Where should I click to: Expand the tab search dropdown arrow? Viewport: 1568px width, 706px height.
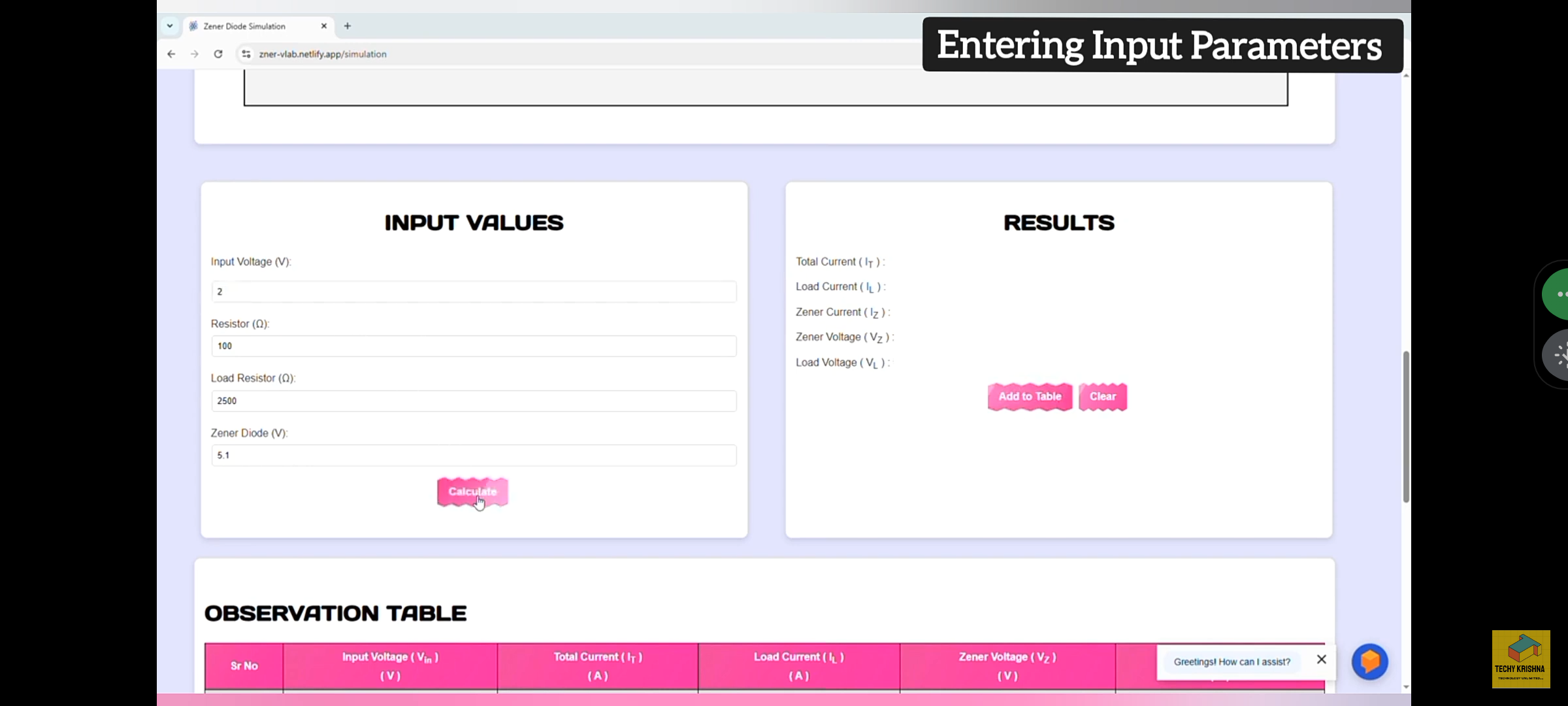click(x=170, y=26)
